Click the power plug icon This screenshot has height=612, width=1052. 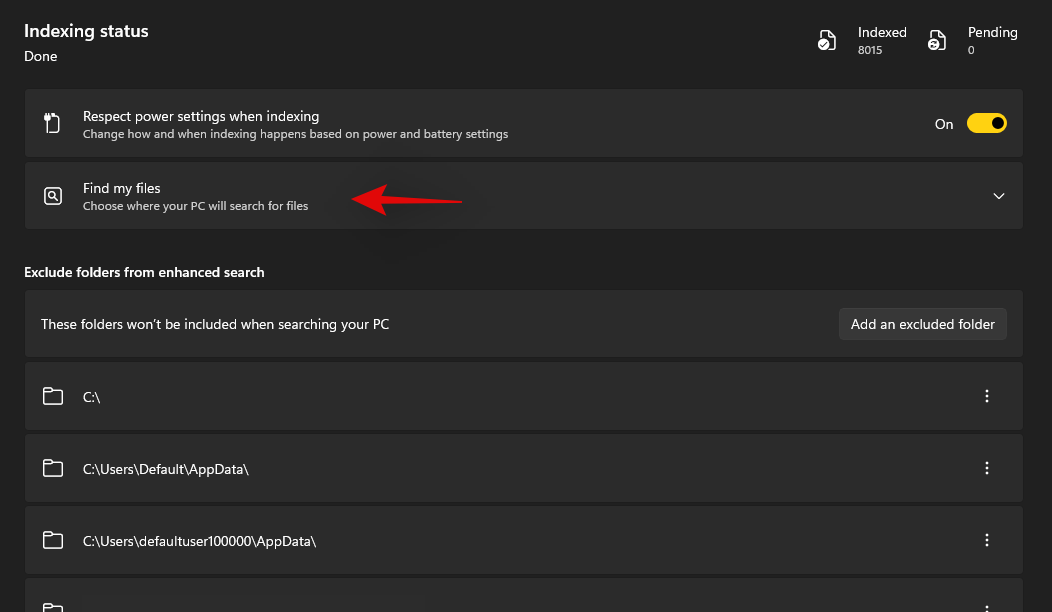coord(52,124)
